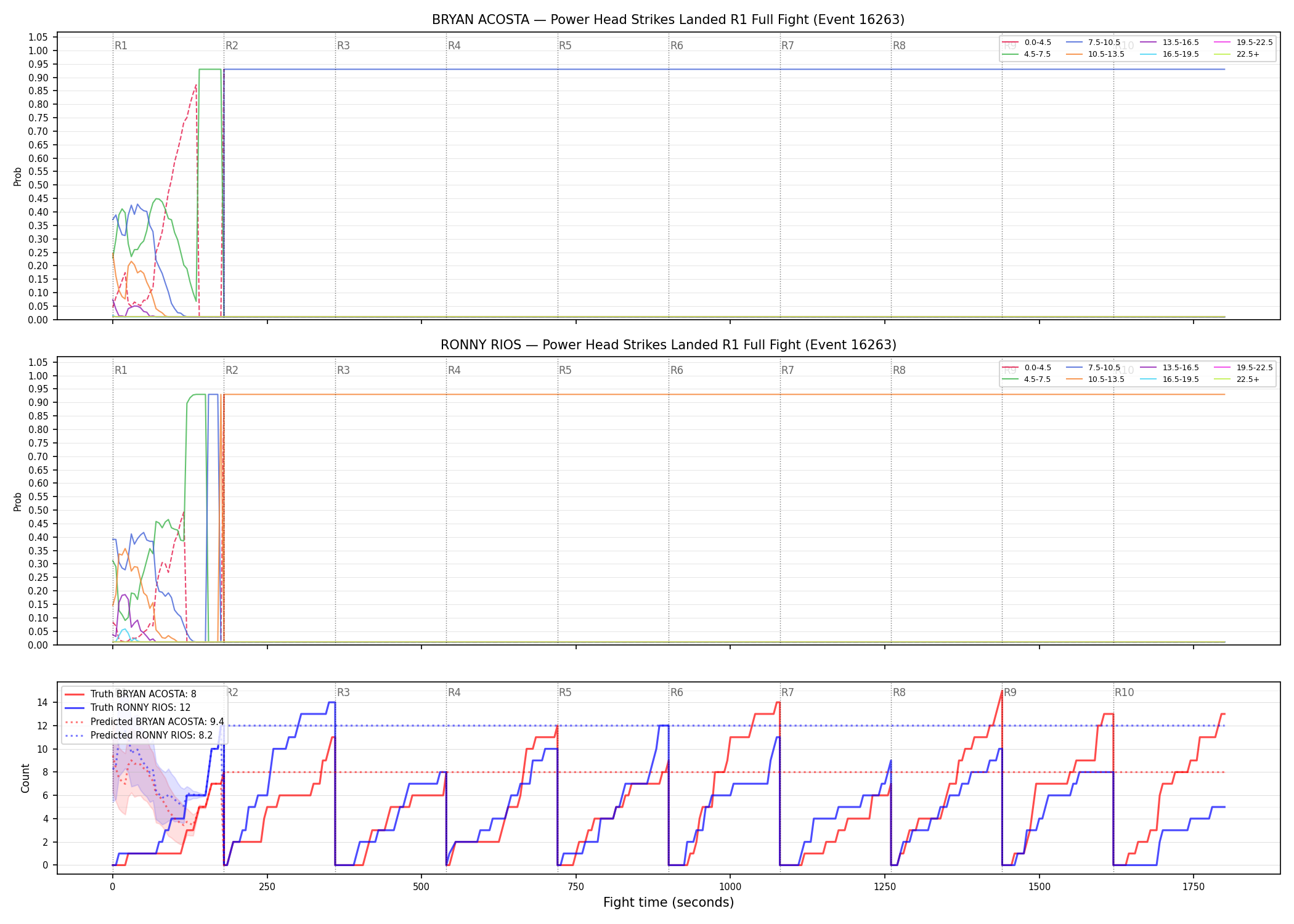
Task: Click the 22.5+ legend entry in top chart
Action: click(1237, 54)
